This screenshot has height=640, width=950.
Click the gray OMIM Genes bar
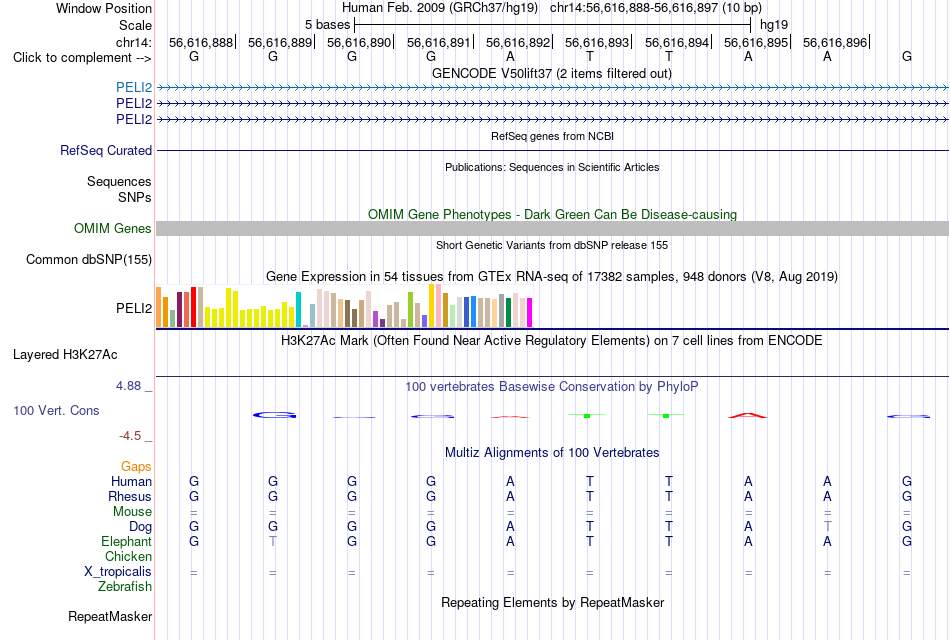coord(552,228)
